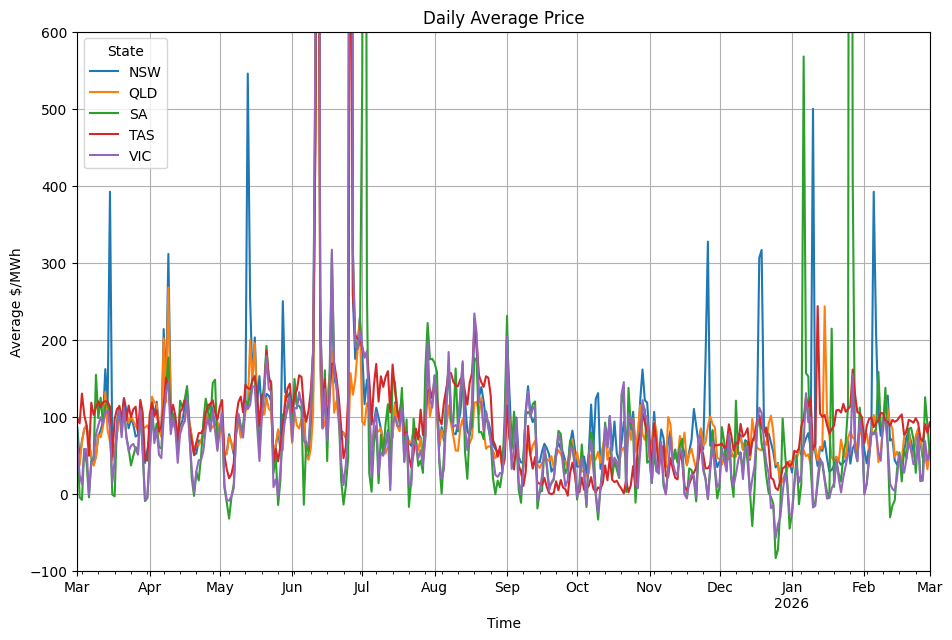The width and height of the screenshot is (952, 640).
Task: Click the blue NSW spike in late November
Action: tap(707, 242)
